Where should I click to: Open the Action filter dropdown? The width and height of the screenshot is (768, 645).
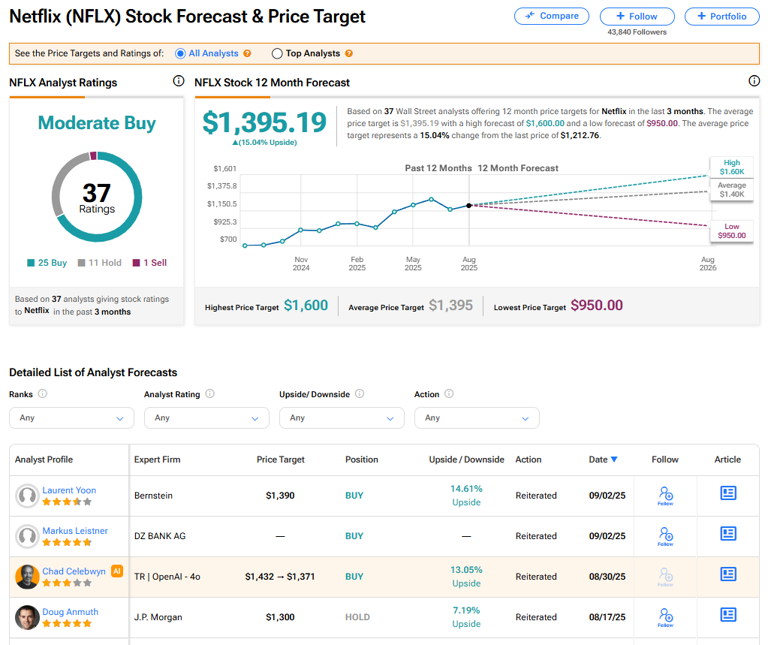pos(477,418)
